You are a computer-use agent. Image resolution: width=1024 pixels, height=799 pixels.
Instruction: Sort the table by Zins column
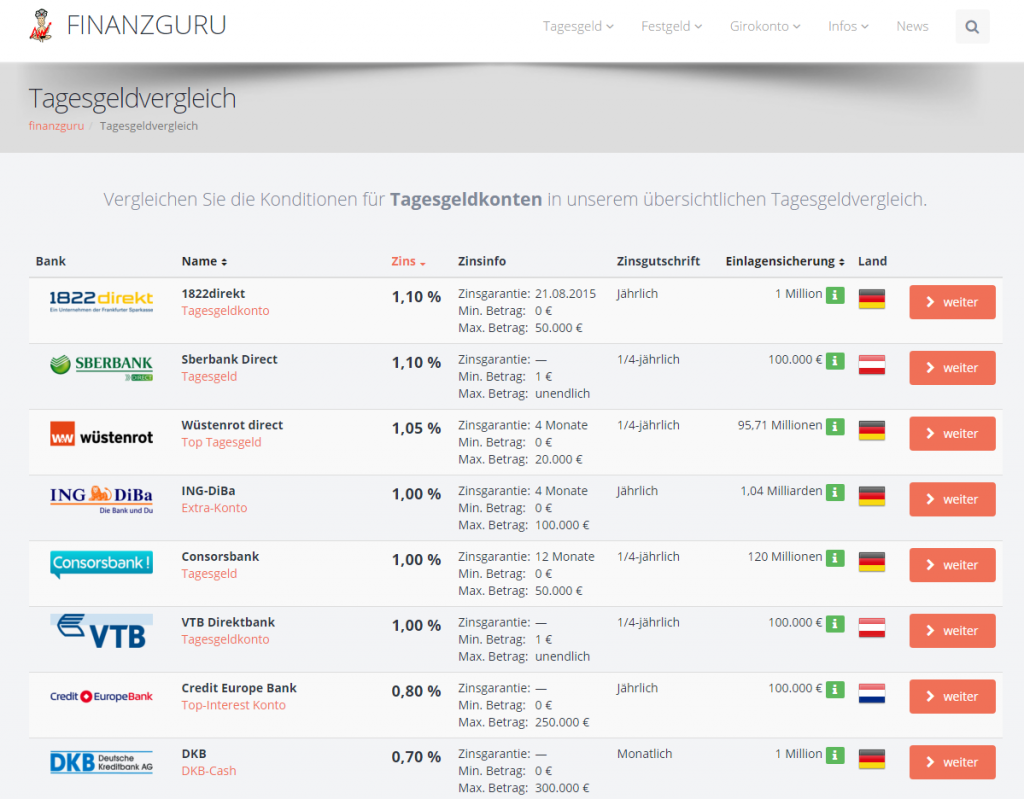(x=408, y=261)
